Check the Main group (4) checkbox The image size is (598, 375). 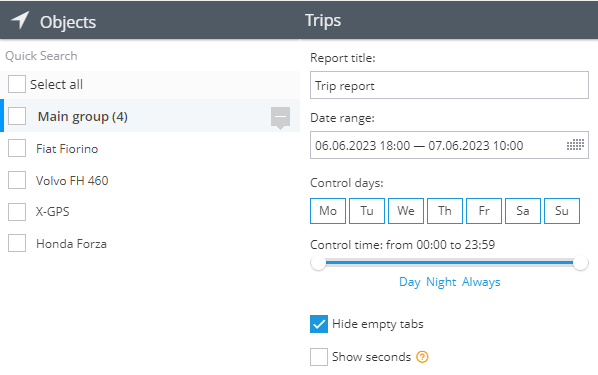[17, 116]
